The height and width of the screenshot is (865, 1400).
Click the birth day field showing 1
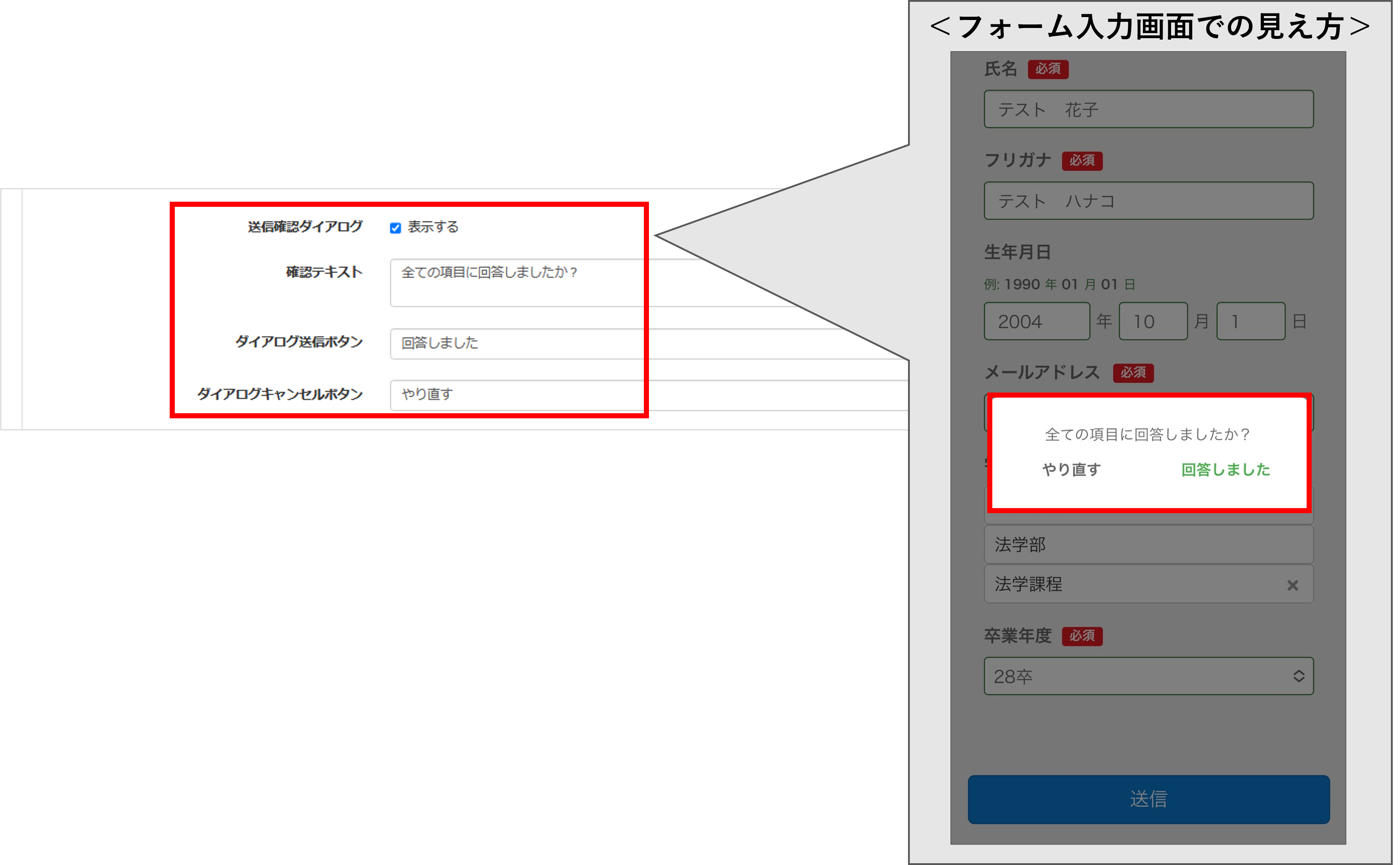tap(1251, 322)
